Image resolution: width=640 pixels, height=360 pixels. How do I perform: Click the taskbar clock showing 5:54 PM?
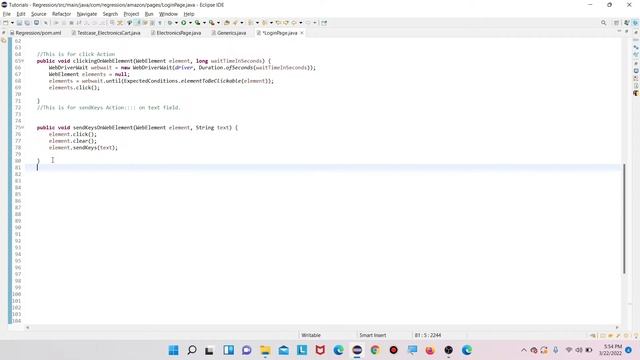[x=612, y=350]
